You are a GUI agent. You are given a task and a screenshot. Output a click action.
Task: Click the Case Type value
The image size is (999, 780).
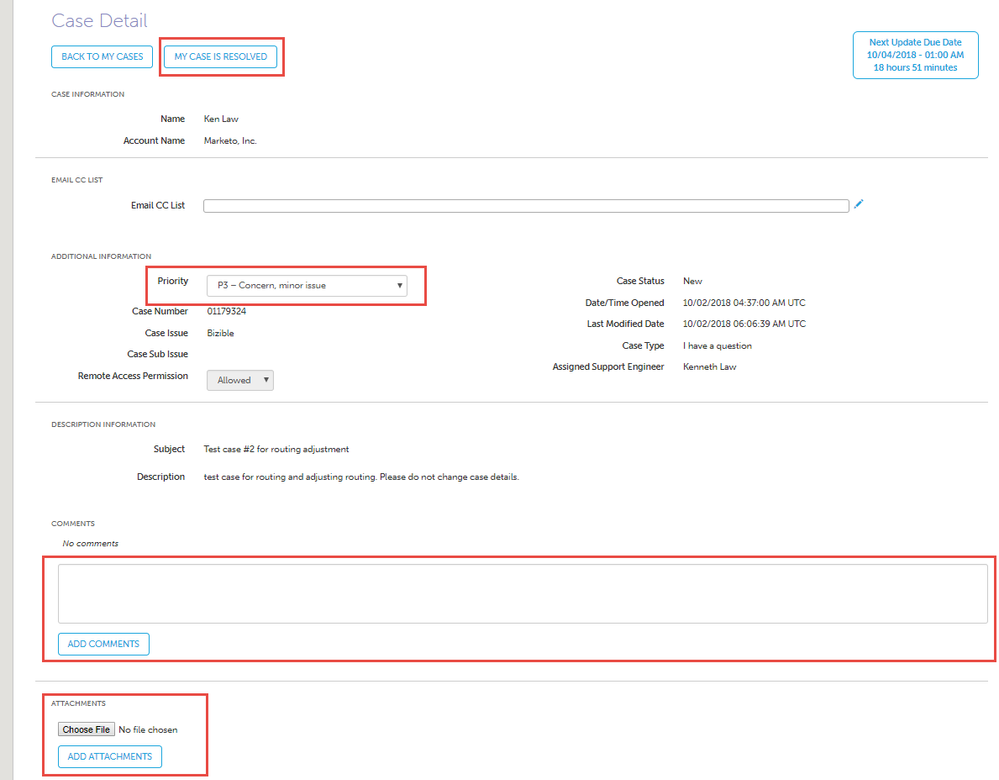point(717,346)
